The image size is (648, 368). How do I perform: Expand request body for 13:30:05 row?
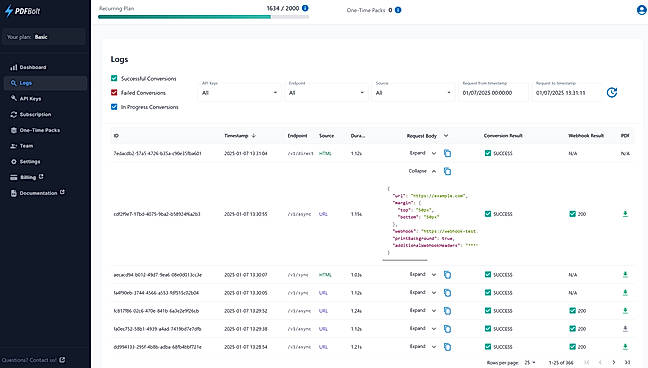(x=423, y=292)
